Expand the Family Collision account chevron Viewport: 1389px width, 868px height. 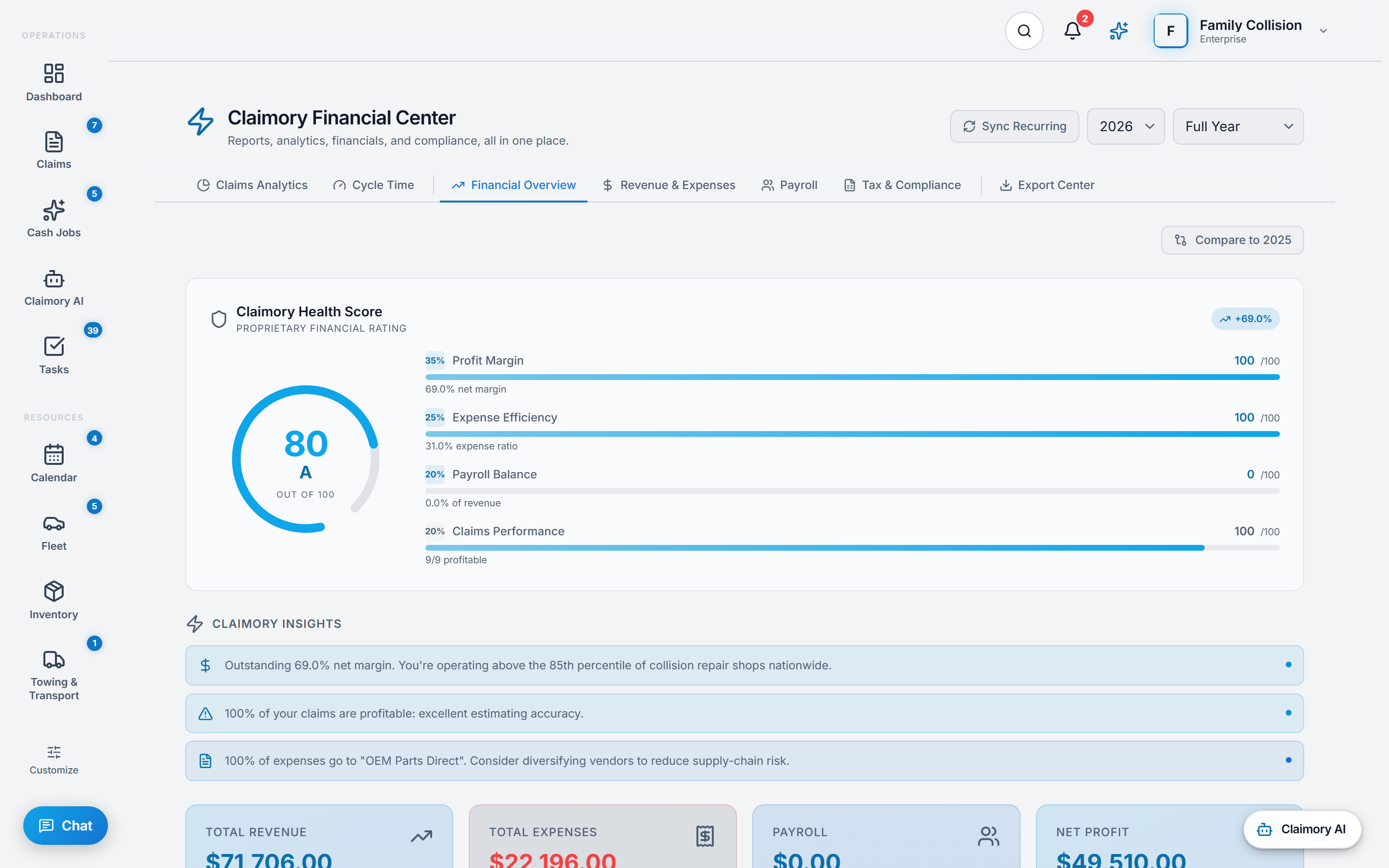point(1323,31)
